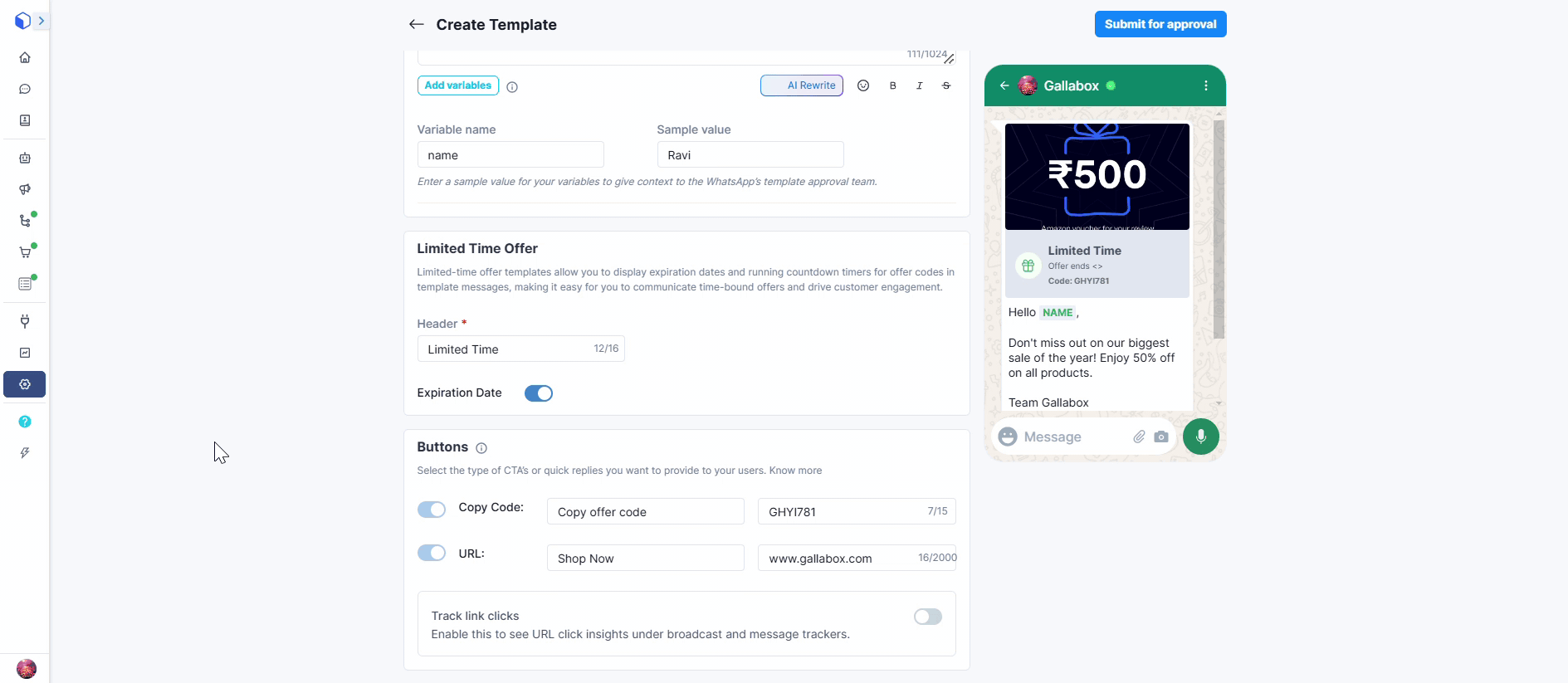Image resolution: width=1568 pixels, height=683 pixels.
Task: Open broadcast megaphone icon in sidebar
Action: point(25,189)
